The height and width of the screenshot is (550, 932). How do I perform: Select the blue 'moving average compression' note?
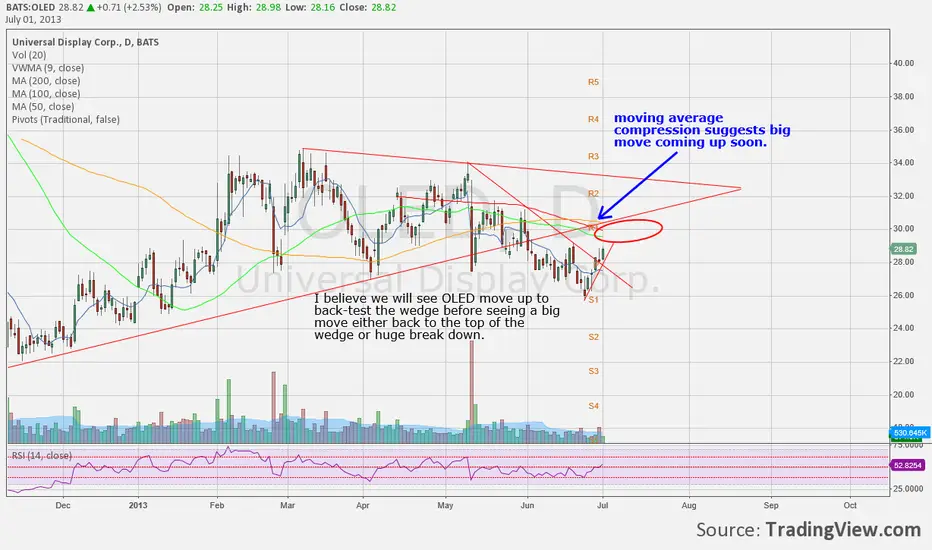click(x=702, y=130)
